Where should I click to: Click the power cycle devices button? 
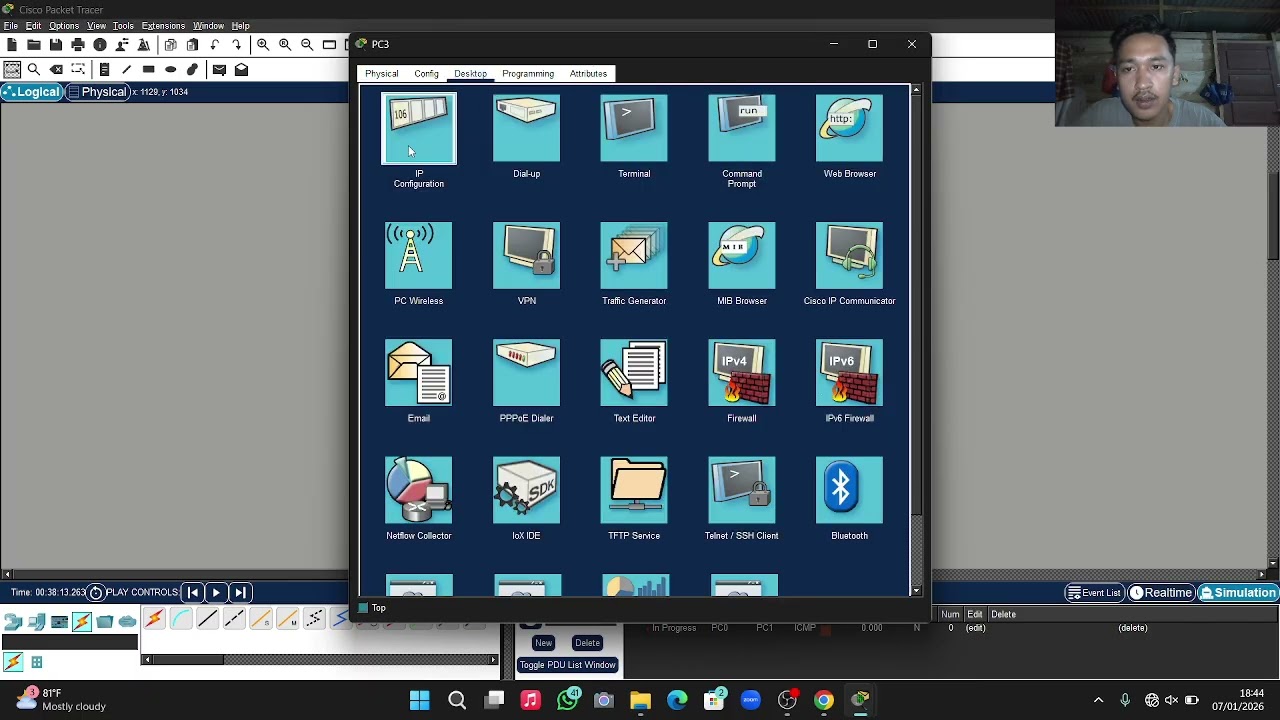point(96,593)
